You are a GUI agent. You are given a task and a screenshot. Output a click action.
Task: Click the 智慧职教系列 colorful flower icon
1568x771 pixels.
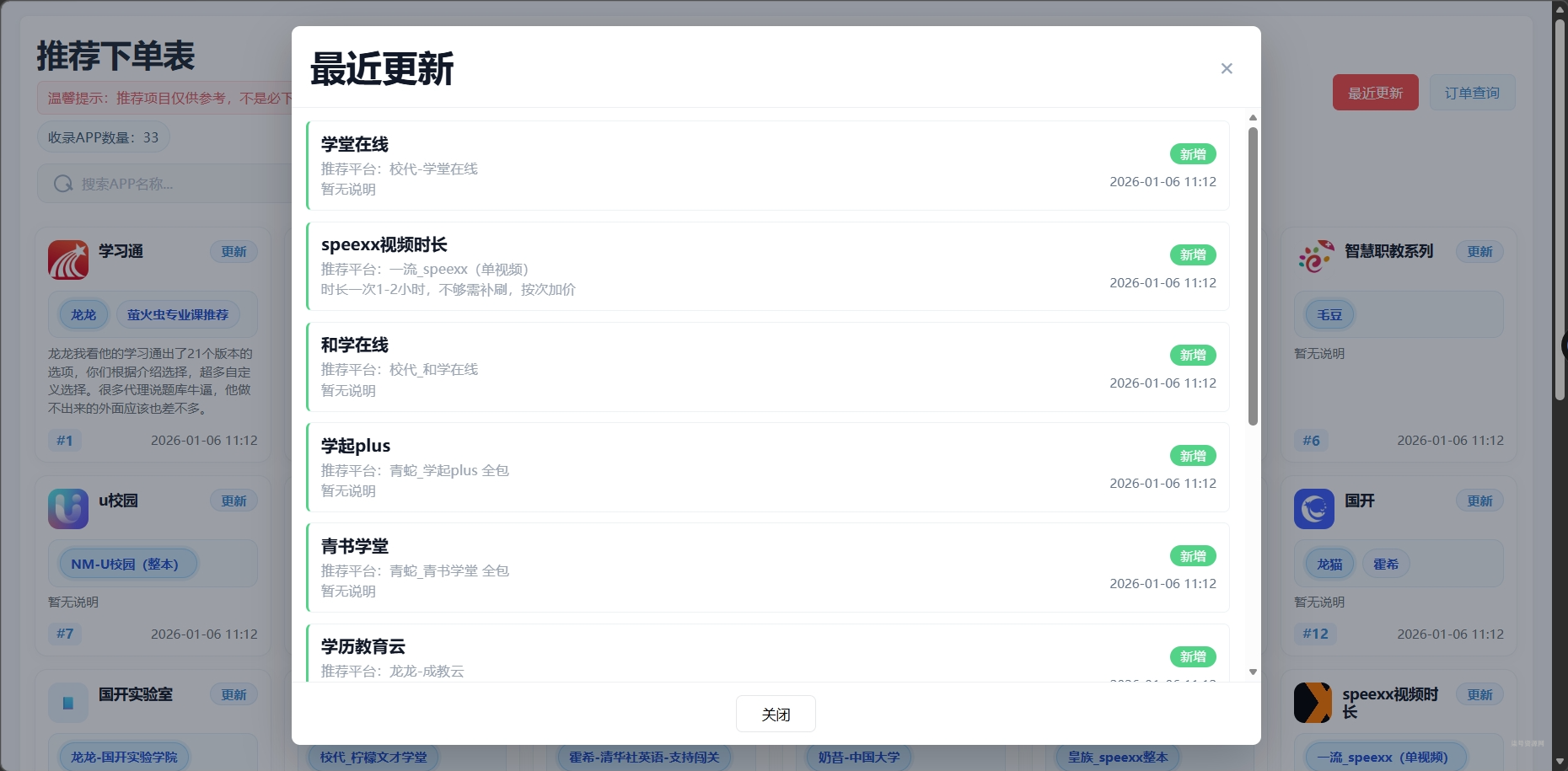tap(1313, 255)
